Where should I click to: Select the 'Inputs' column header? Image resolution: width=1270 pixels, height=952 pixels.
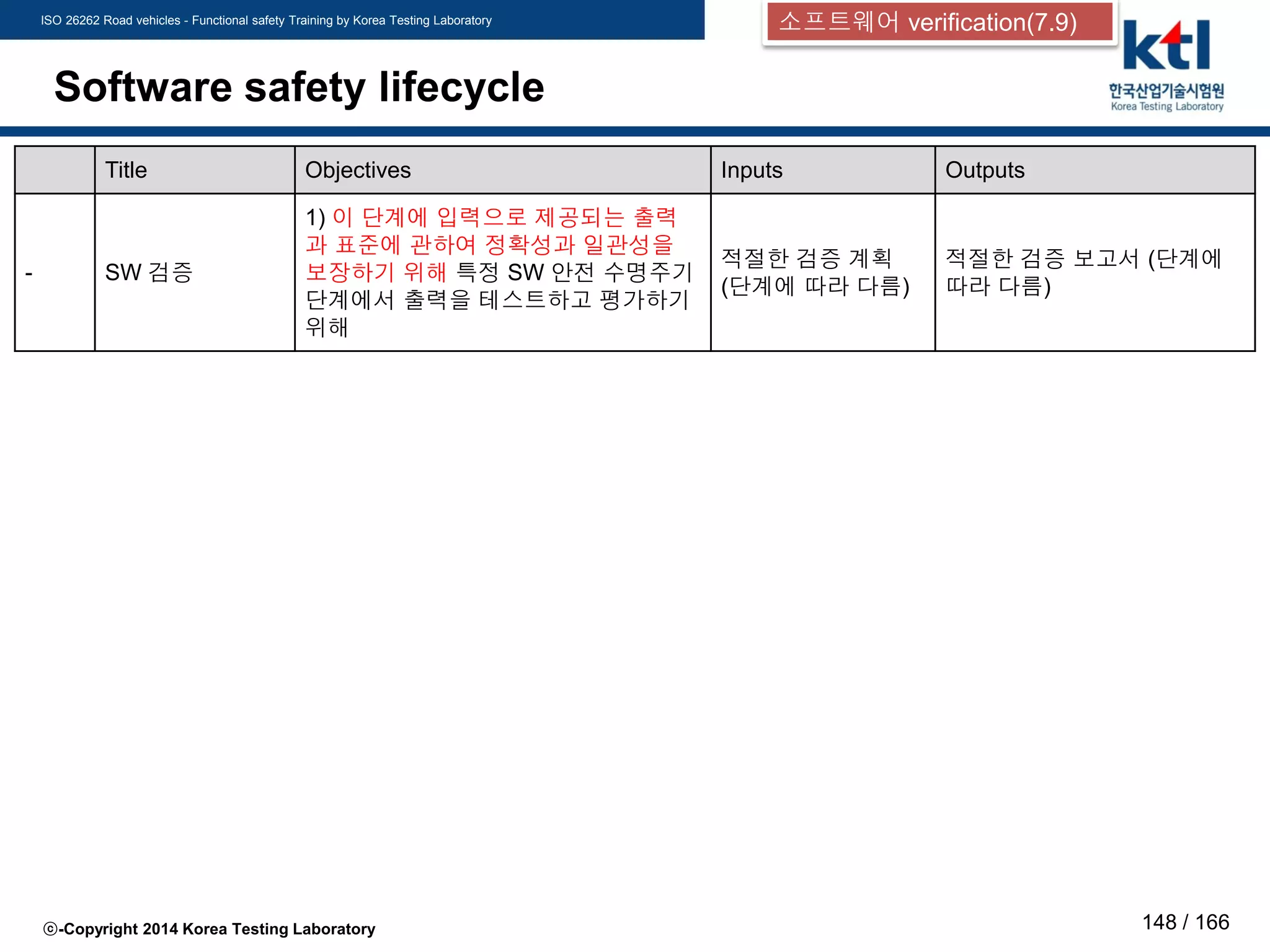tap(823, 170)
